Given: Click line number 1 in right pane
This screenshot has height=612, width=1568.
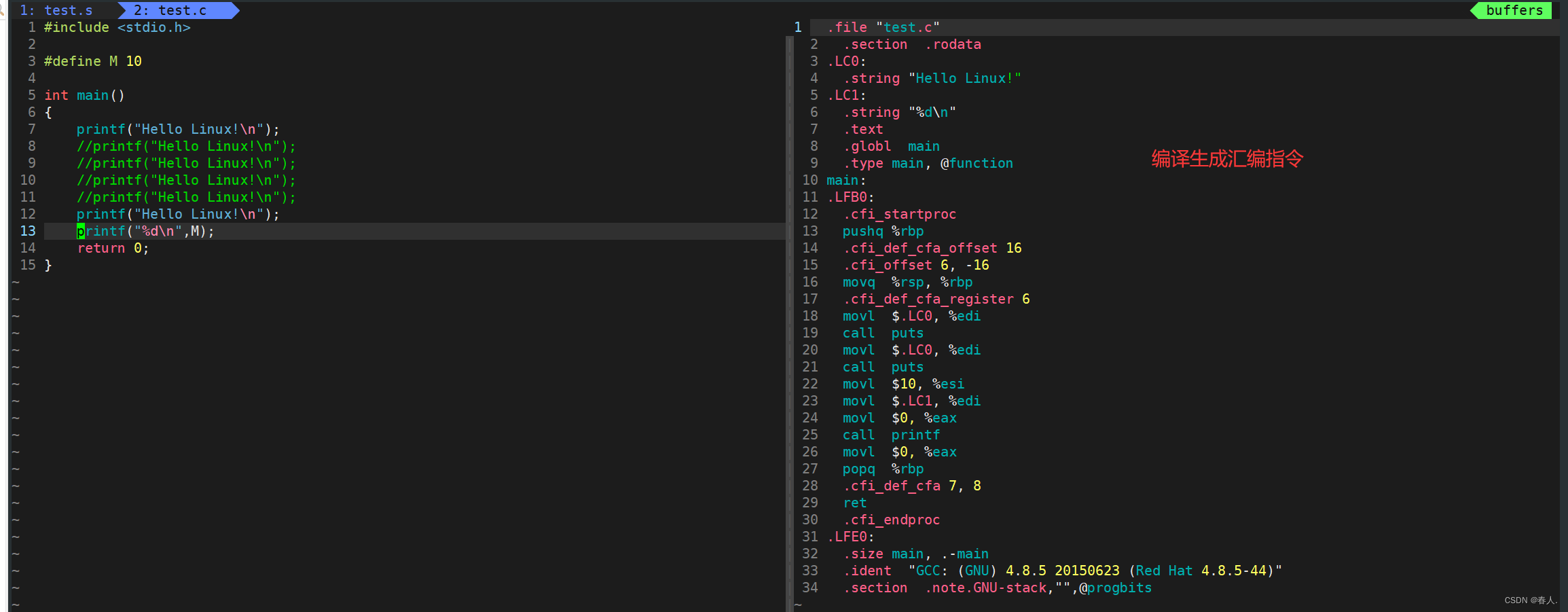Looking at the screenshot, I should click(798, 27).
